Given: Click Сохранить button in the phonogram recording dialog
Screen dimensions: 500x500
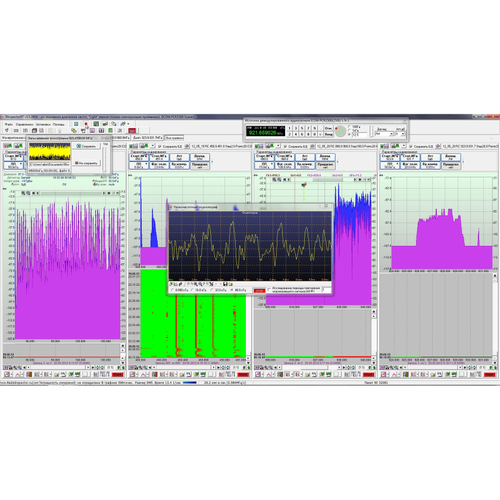Looking at the screenshot, I should pos(87,146).
